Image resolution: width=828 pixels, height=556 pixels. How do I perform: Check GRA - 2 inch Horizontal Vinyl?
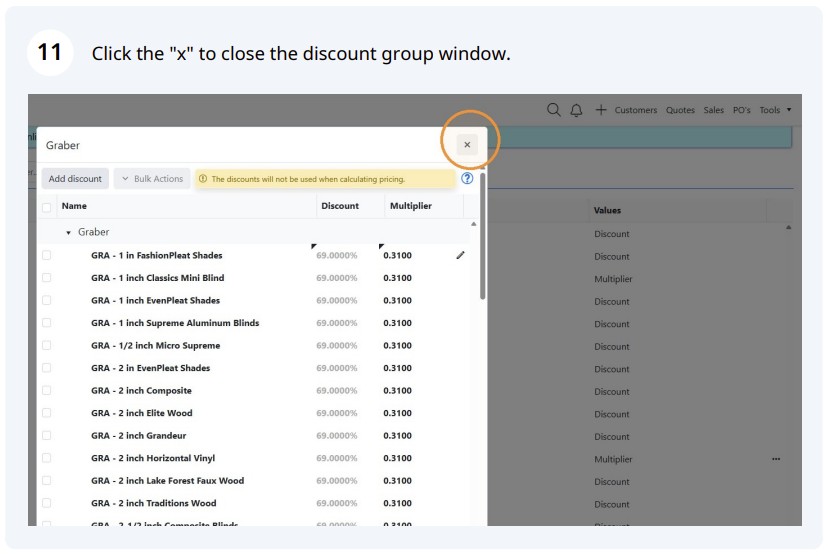(x=47, y=458)
